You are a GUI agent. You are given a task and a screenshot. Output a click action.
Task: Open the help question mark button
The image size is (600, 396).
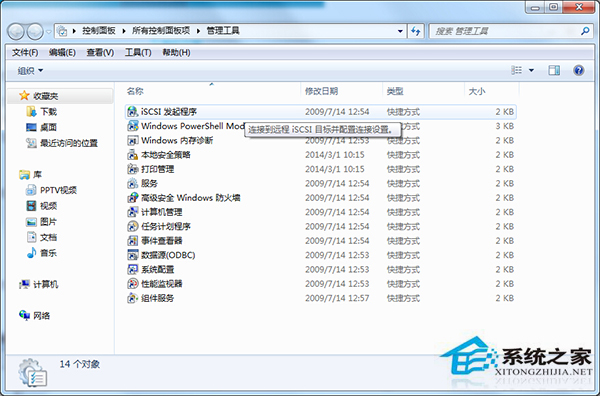(579, 70)
